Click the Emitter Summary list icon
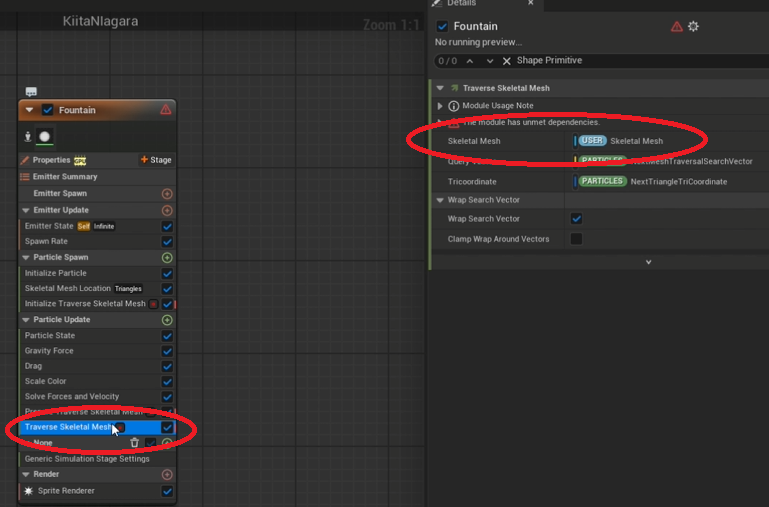Viewport: 769px width, 507px height. (x=25, y=177)
